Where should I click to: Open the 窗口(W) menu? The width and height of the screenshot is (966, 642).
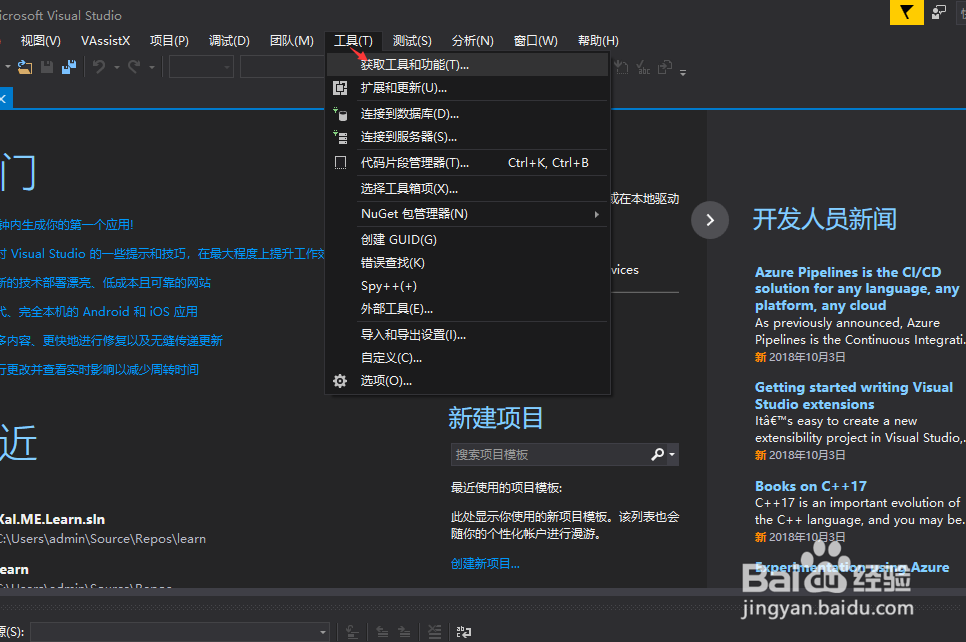coord(535,41)
